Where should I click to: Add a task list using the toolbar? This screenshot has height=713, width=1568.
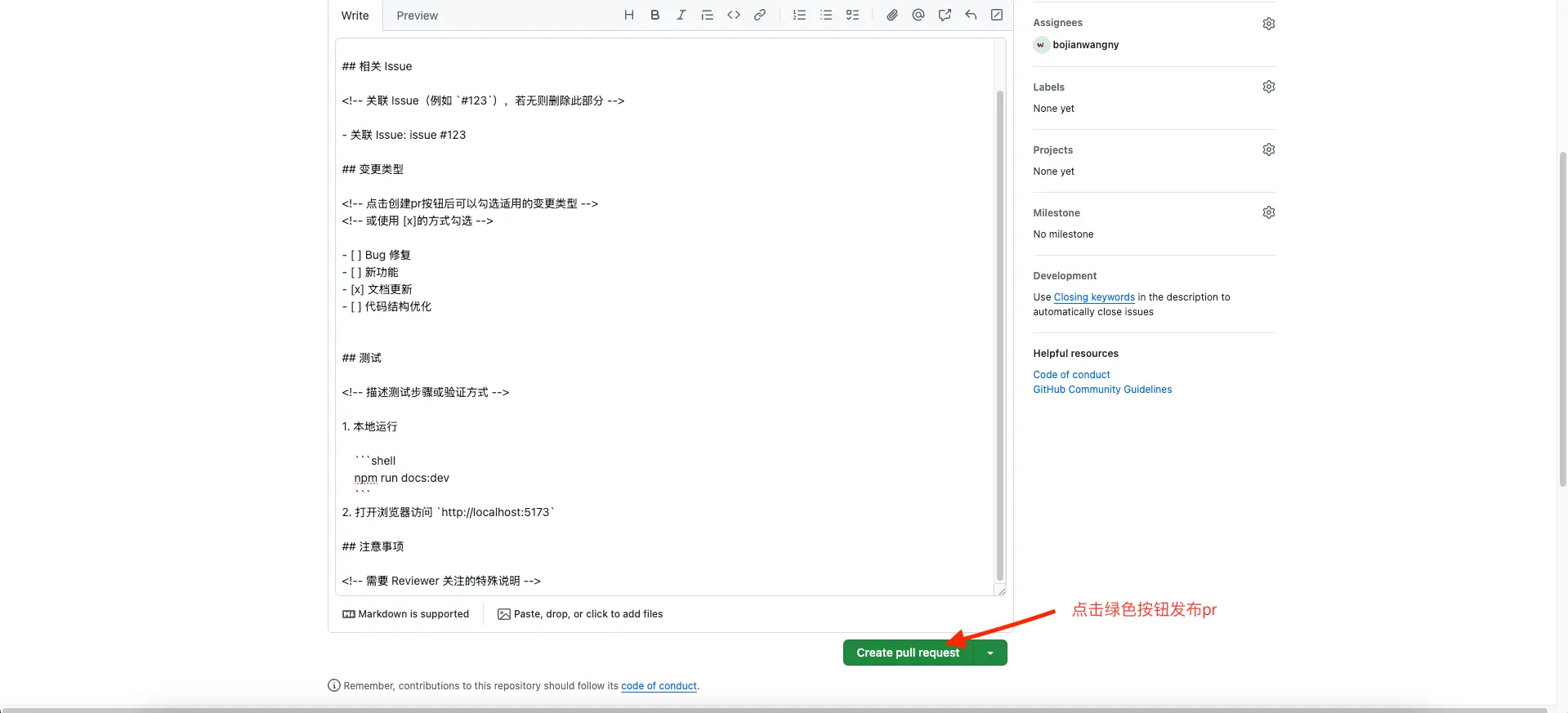pyautogui.click(x=852, y=15)
